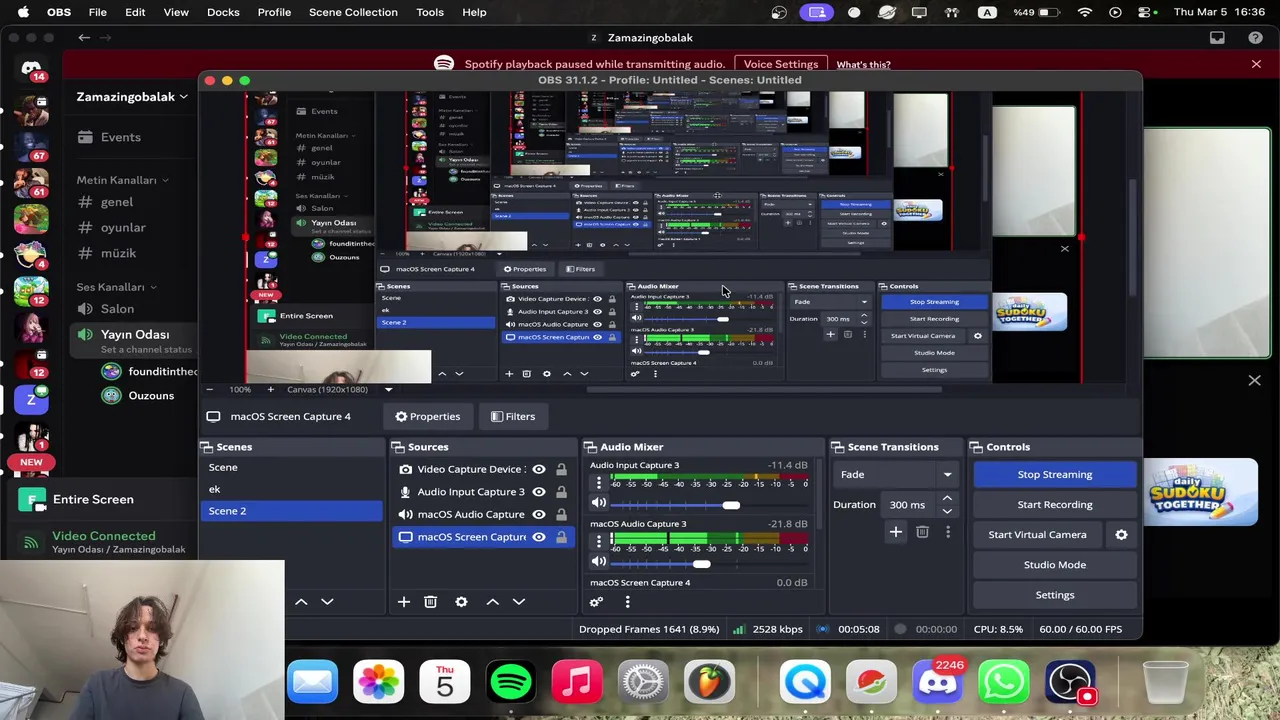Image resolution: width=1280 pixels, height=720 pixels.
Task: Open Discord direct messages home icon
Action: [x=31, y=68]
